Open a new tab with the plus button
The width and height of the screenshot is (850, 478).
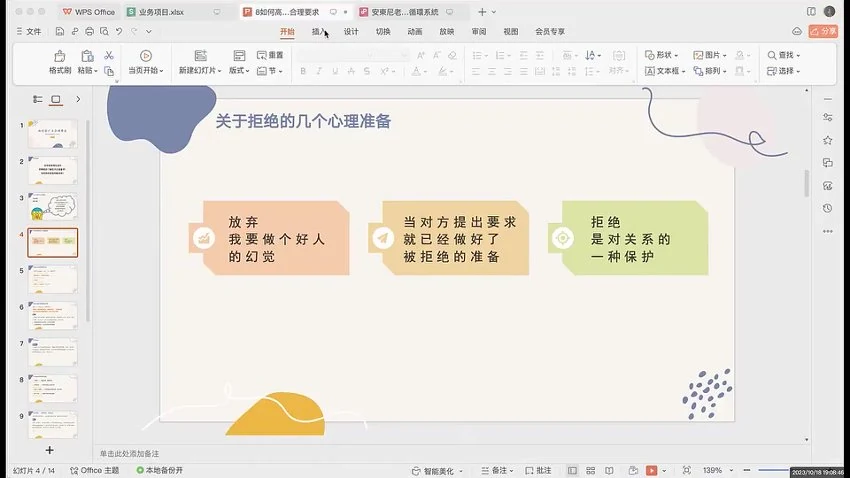click(x=482, y=11)
